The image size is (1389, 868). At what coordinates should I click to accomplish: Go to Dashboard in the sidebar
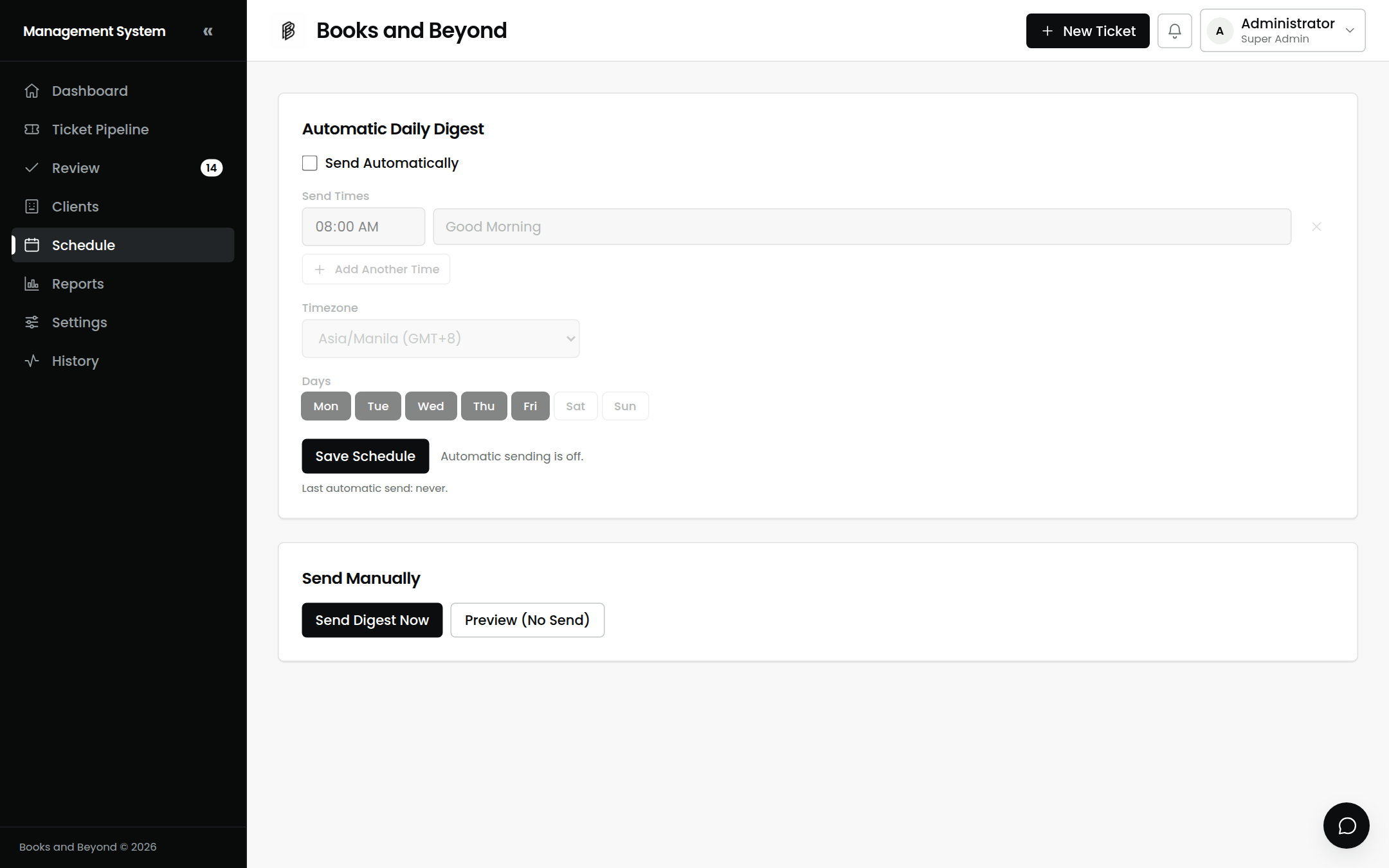pos(123,91)
